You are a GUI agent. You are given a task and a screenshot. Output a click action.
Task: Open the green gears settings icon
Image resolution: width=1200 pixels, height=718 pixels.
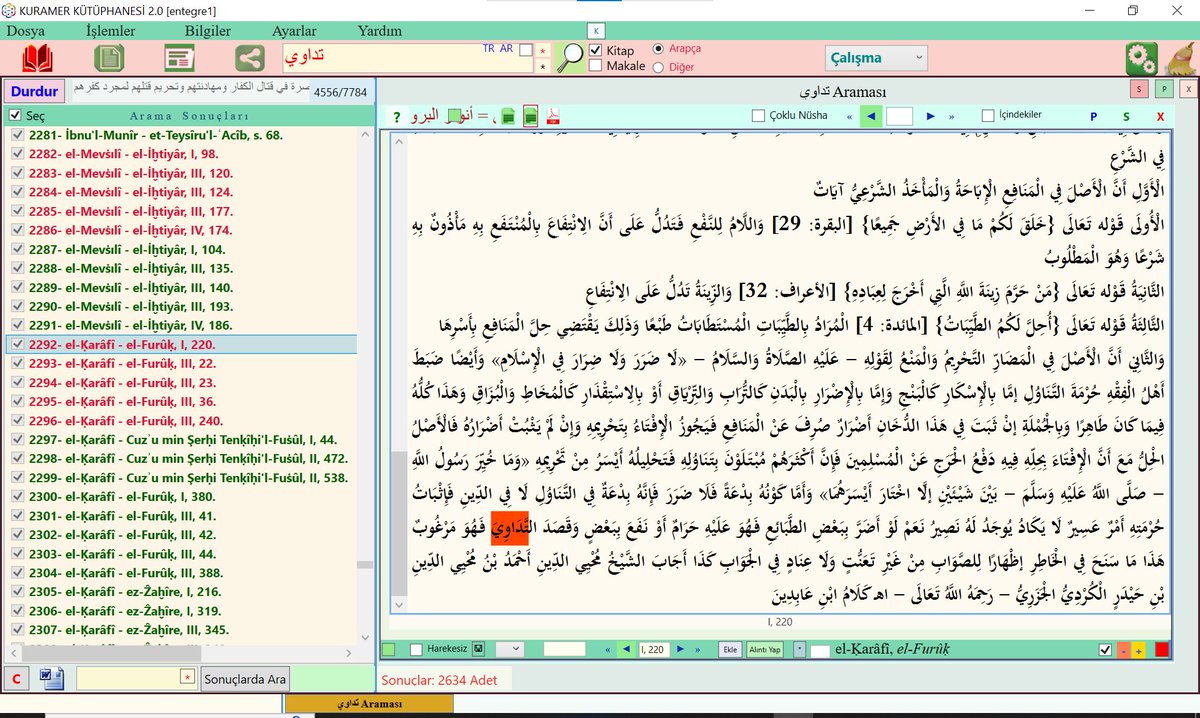(x=1141, y=58)
